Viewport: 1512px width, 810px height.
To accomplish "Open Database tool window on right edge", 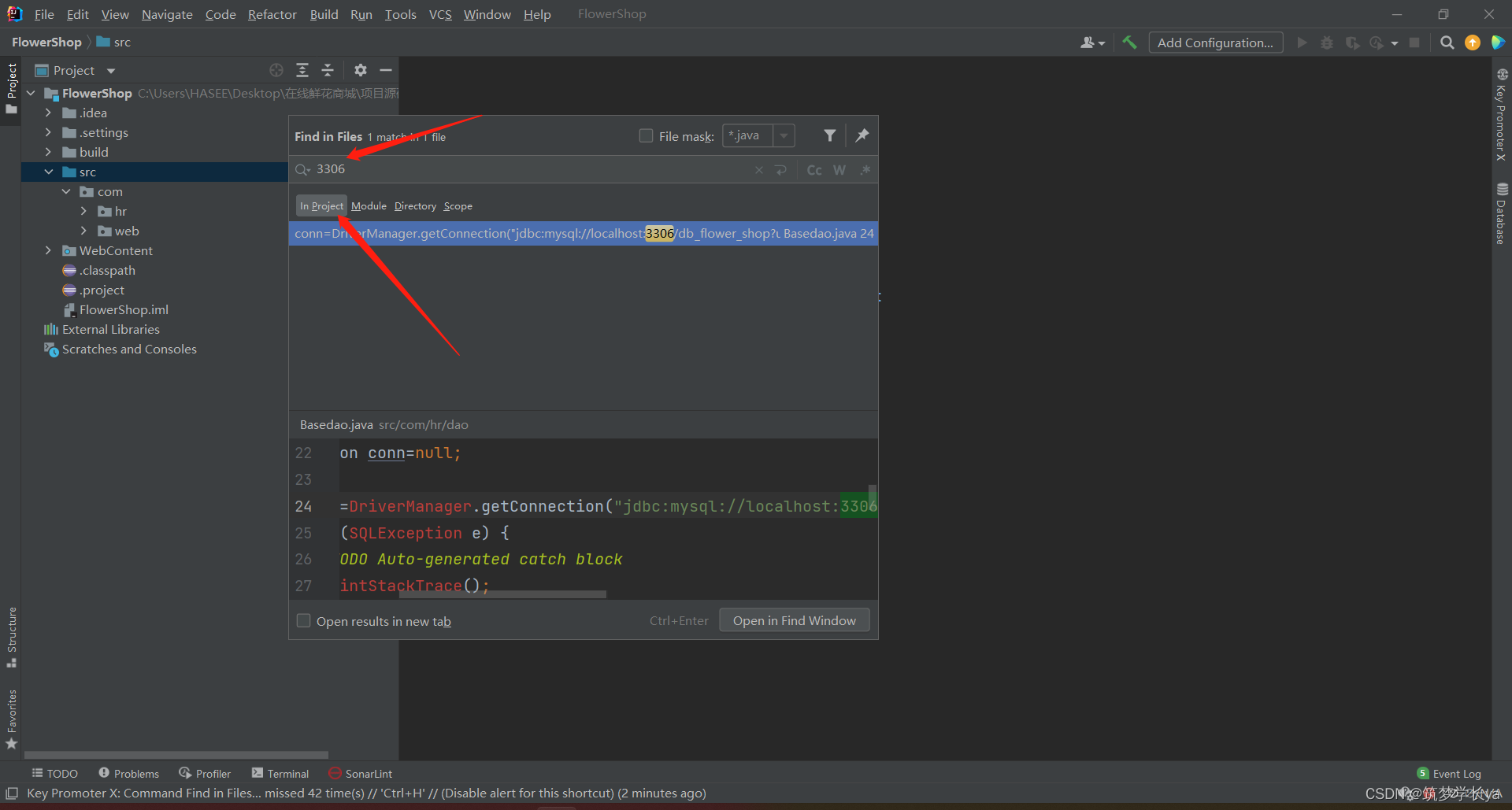I will (1502, 213).
